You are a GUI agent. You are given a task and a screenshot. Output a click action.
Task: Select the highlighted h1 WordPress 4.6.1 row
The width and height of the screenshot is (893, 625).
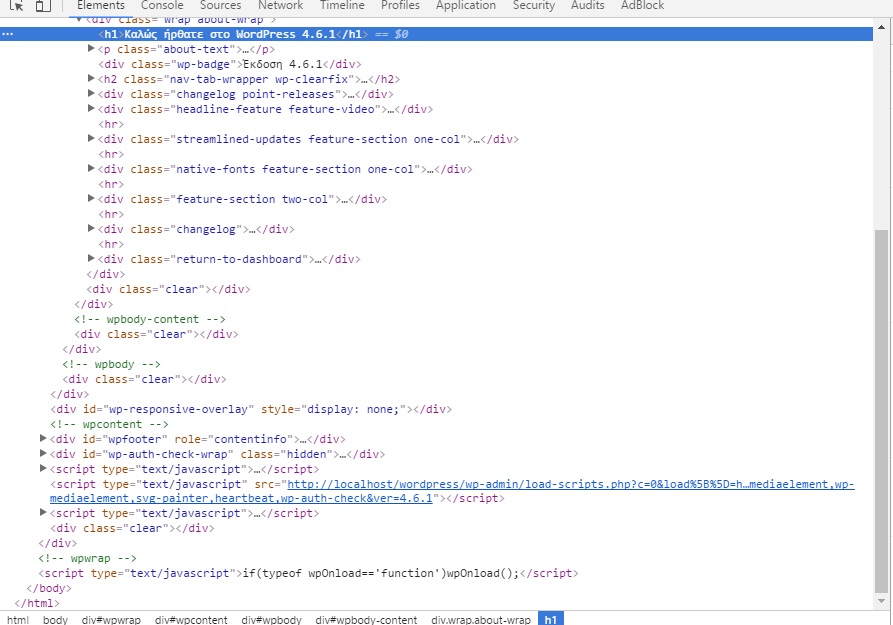tap(436, 34)
